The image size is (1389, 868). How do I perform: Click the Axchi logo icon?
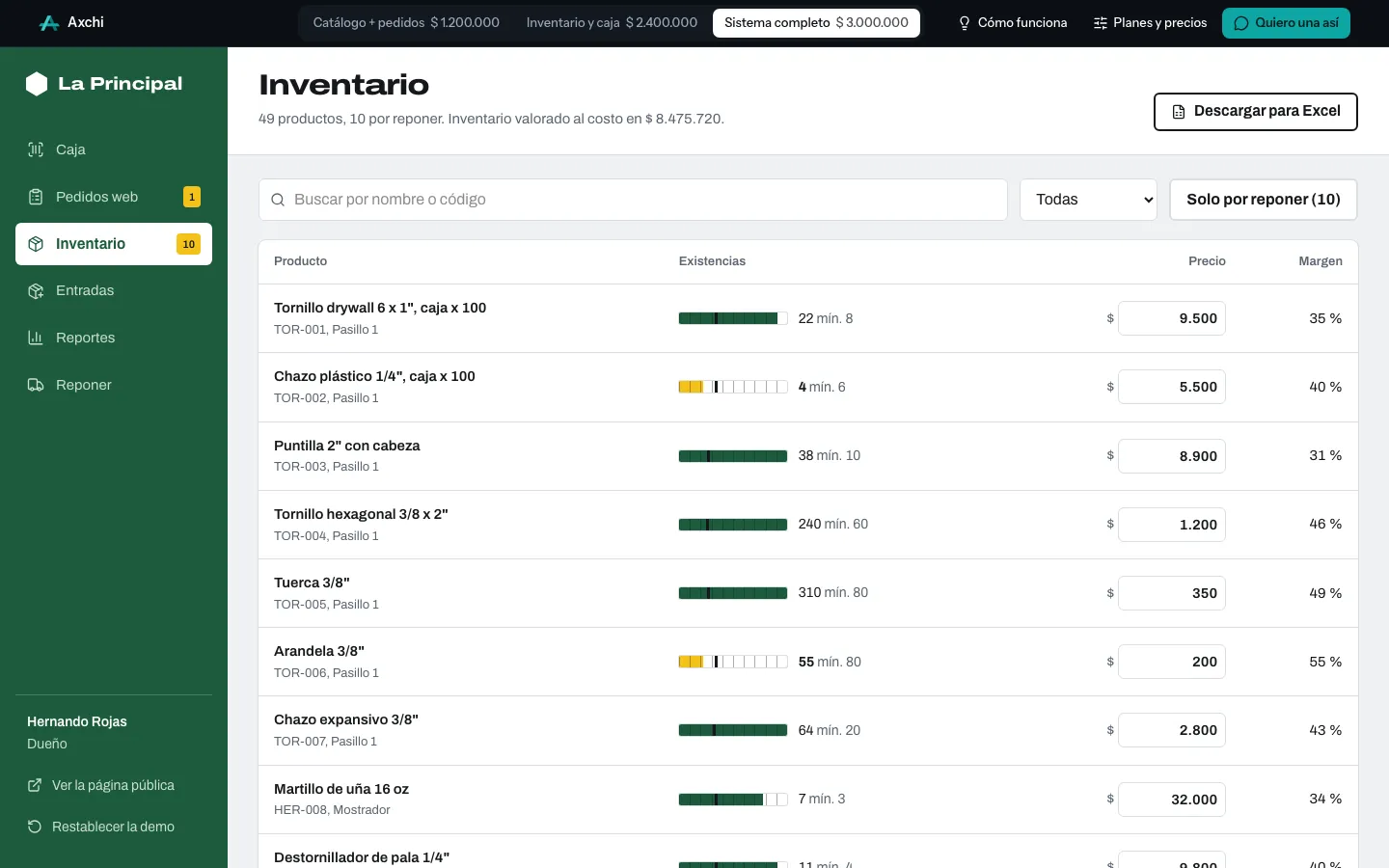(49, 22)
